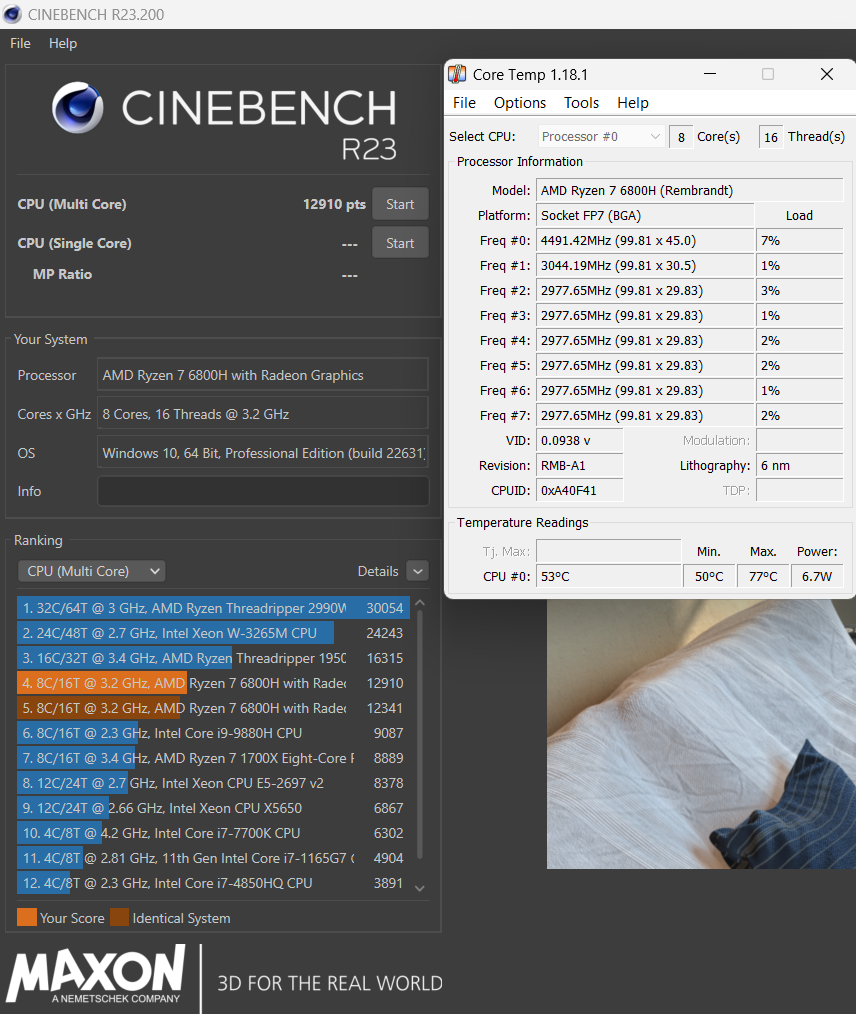Expand the Details dropdown arrow
Viewport: 856px width, 1014px height.
(418, 571)
